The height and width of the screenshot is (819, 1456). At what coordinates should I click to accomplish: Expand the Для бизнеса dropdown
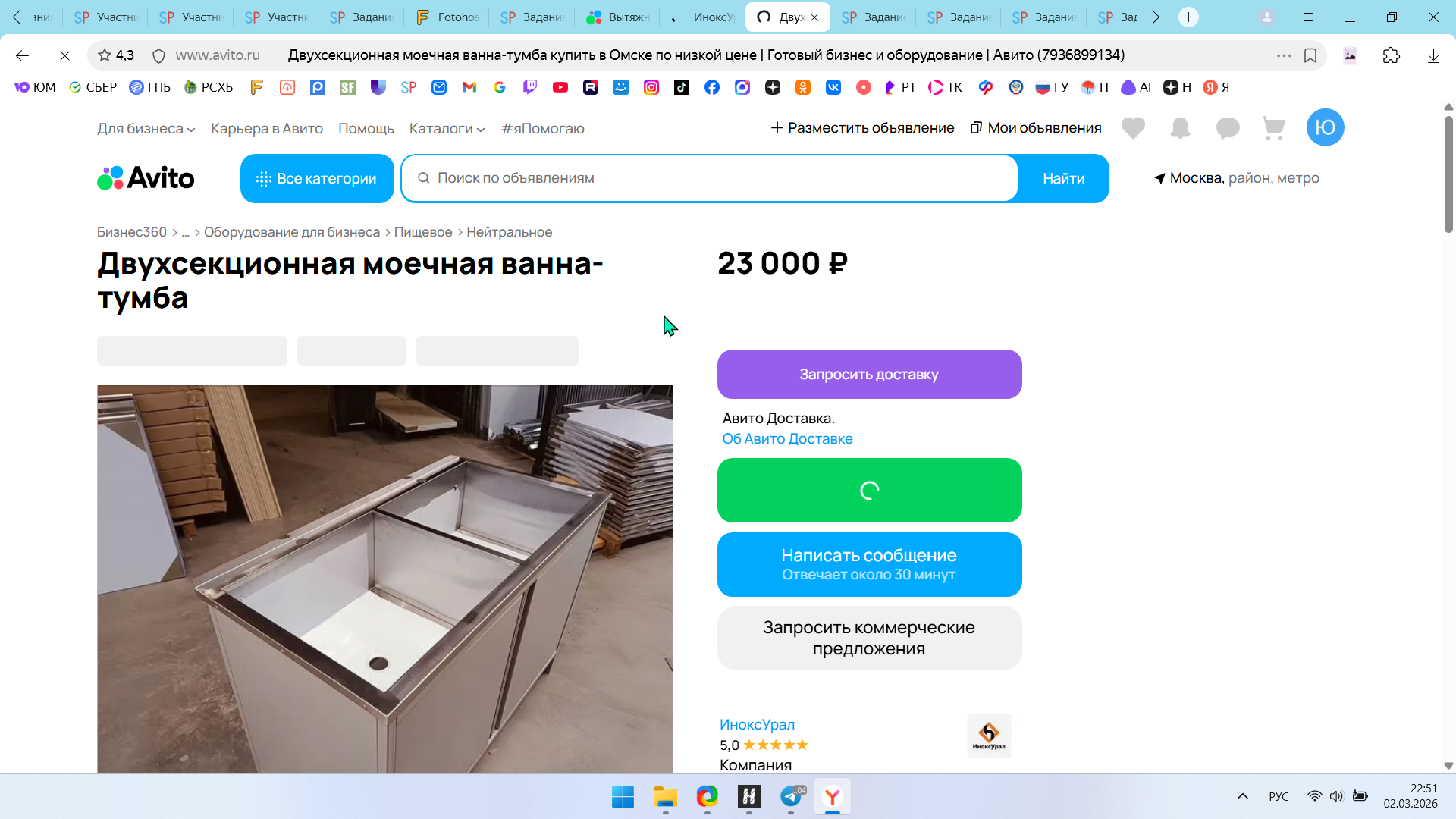(146, 129)
